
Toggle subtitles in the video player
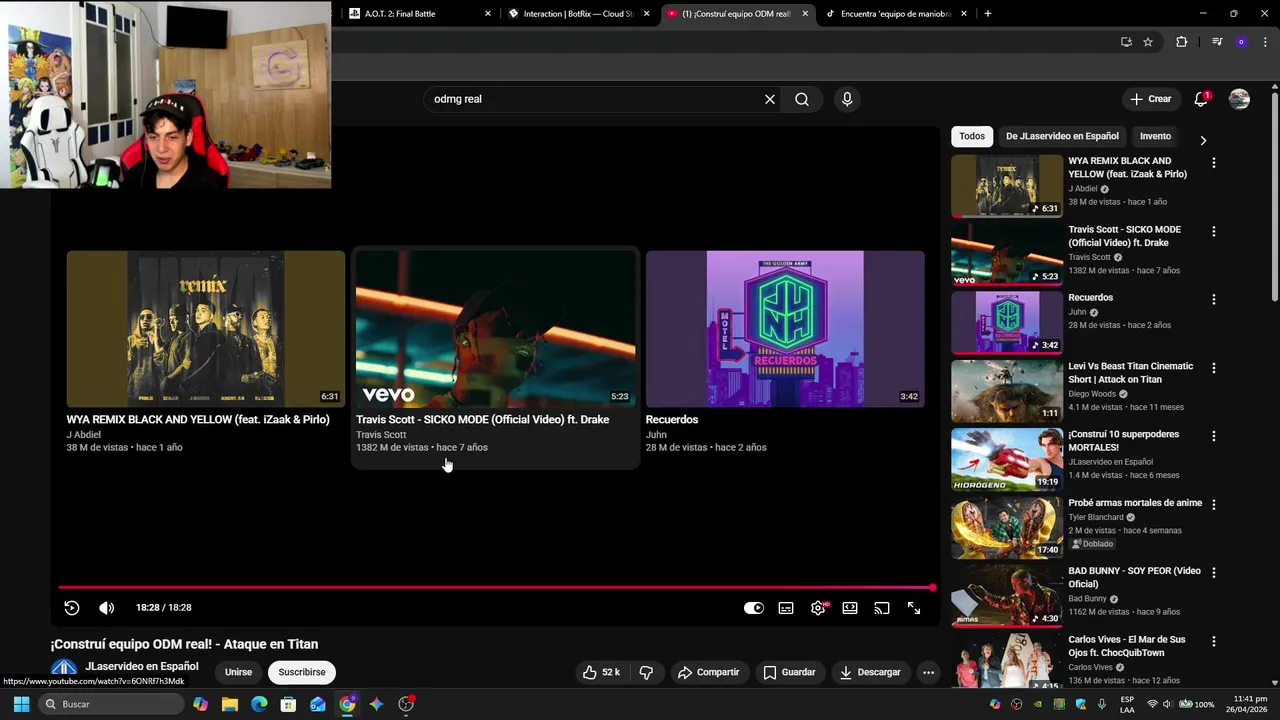pos(786,608)
